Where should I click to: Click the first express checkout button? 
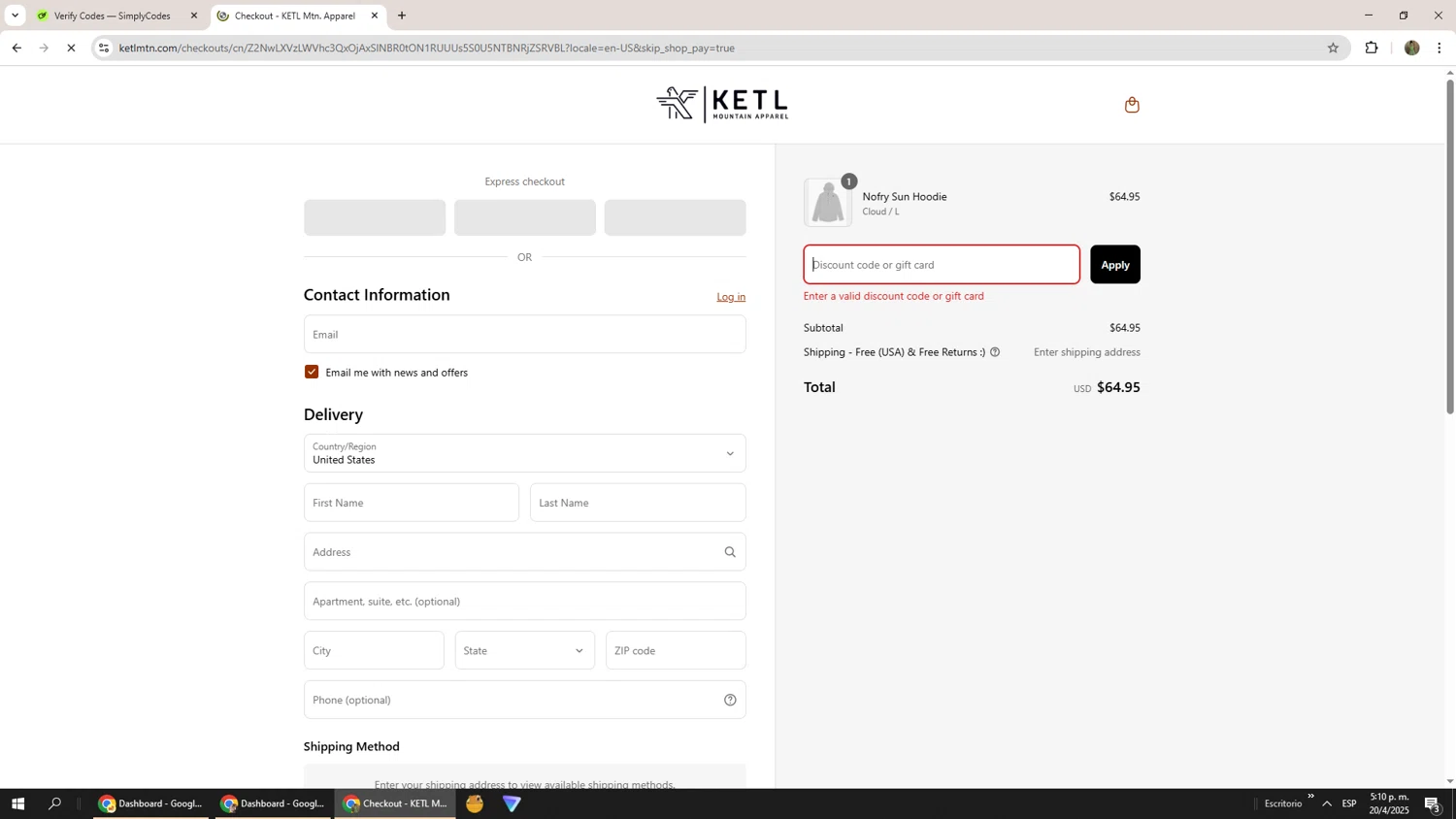click(x=375, y=217)
